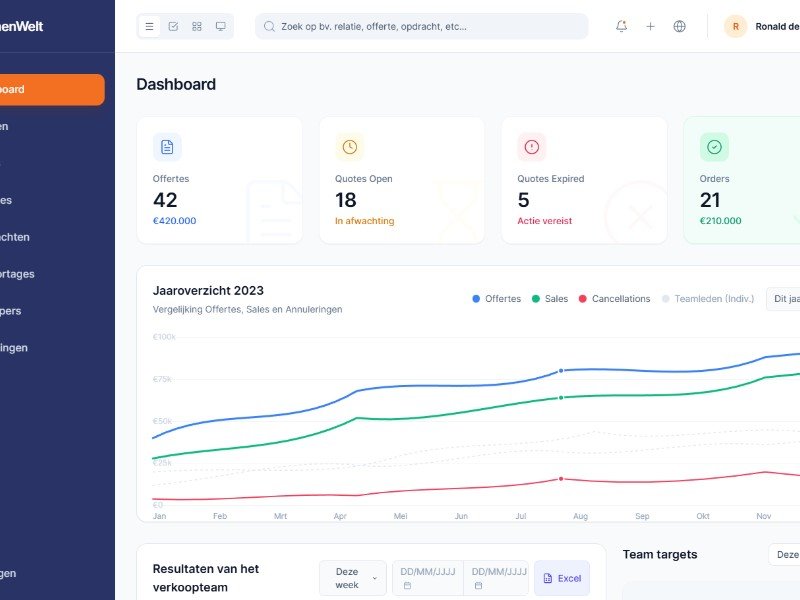Hide the Cancellations series in legend
Screen dimensions: 800x600
click(x=614, y=299)
